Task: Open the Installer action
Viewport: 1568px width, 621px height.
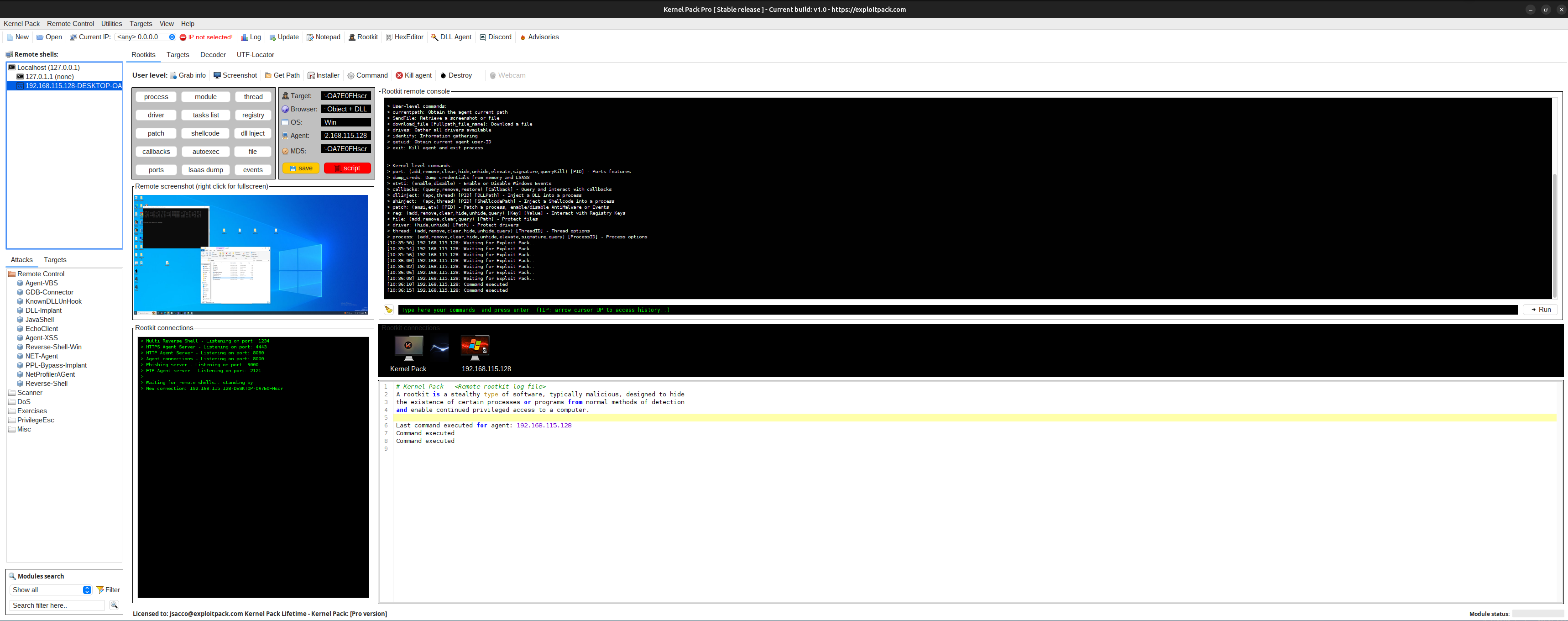Action: tap(323, 75)
